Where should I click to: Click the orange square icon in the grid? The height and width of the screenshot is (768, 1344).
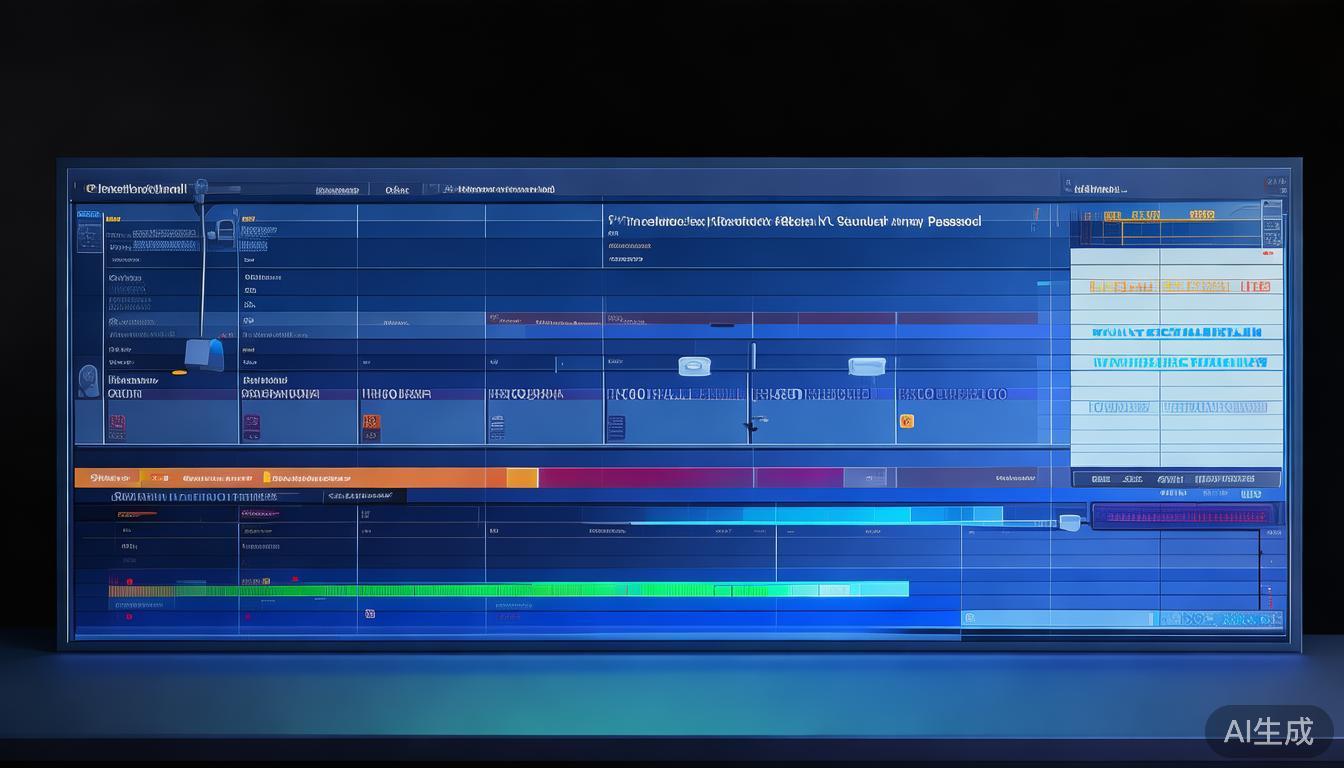(906, 421)
